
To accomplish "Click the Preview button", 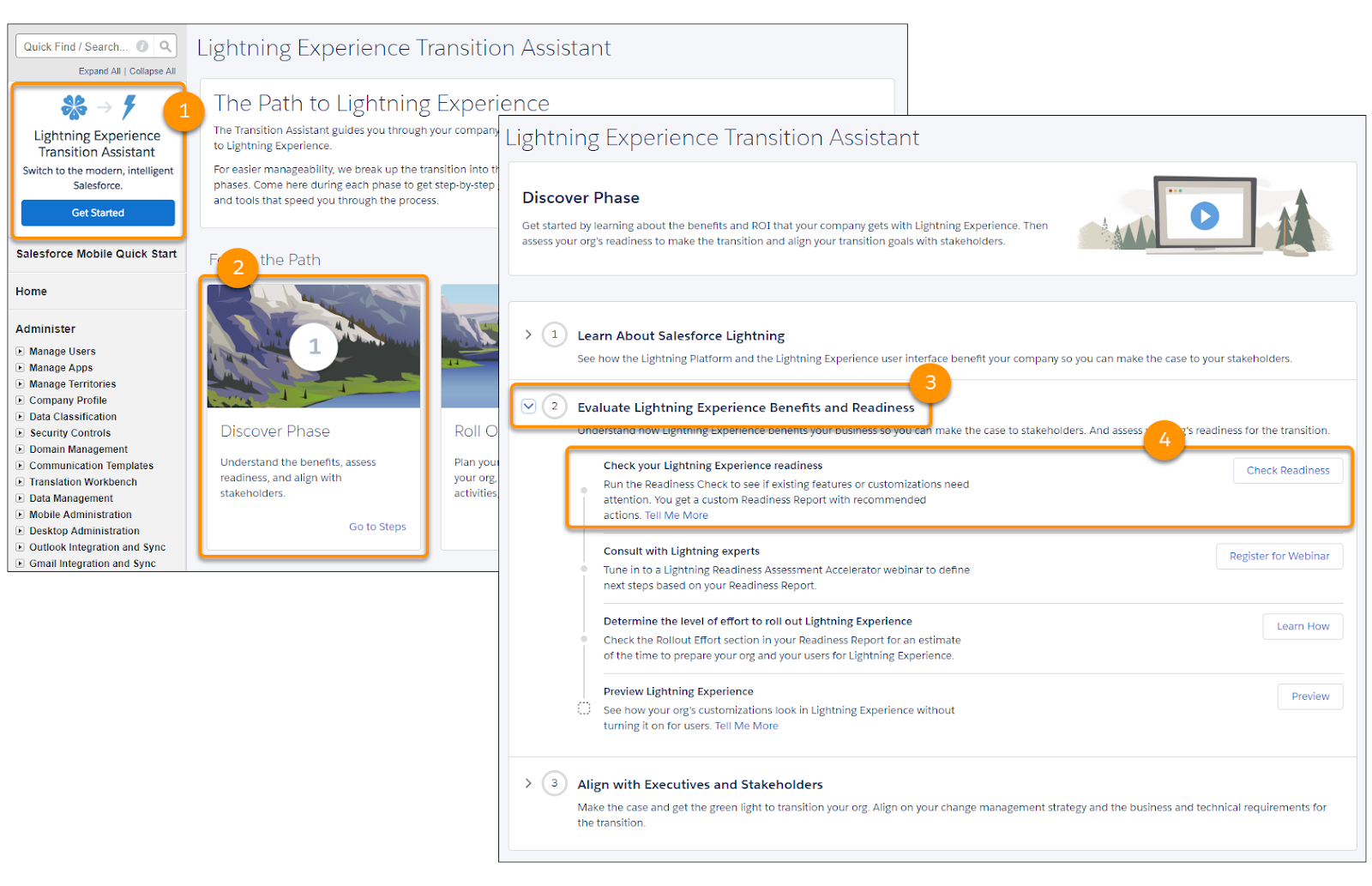I will coord(1309,696).
